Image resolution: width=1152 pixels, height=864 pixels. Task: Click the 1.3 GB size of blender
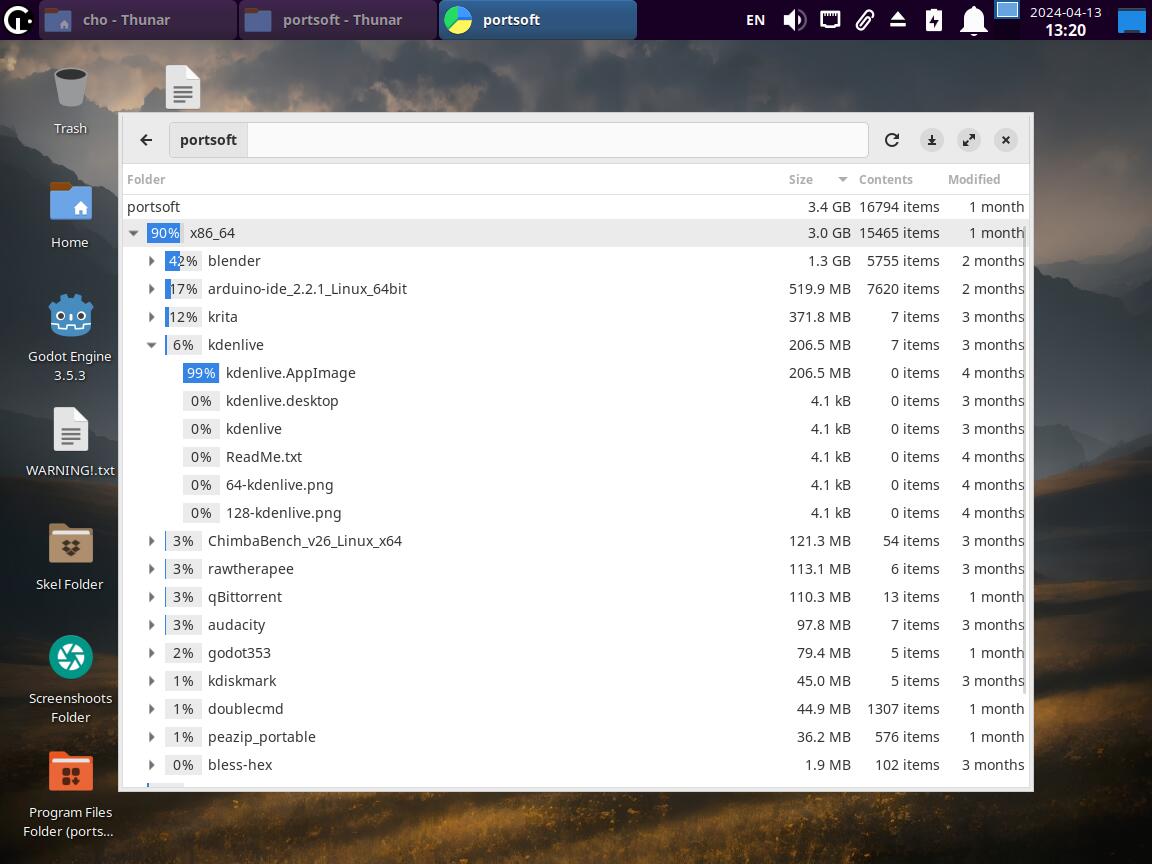coord(829,261)
